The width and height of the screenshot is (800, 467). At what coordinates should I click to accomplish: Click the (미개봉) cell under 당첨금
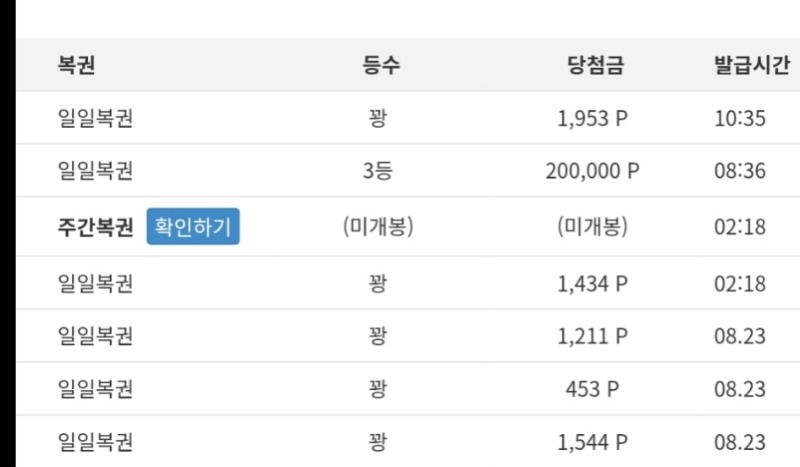[x=592, y=226]
